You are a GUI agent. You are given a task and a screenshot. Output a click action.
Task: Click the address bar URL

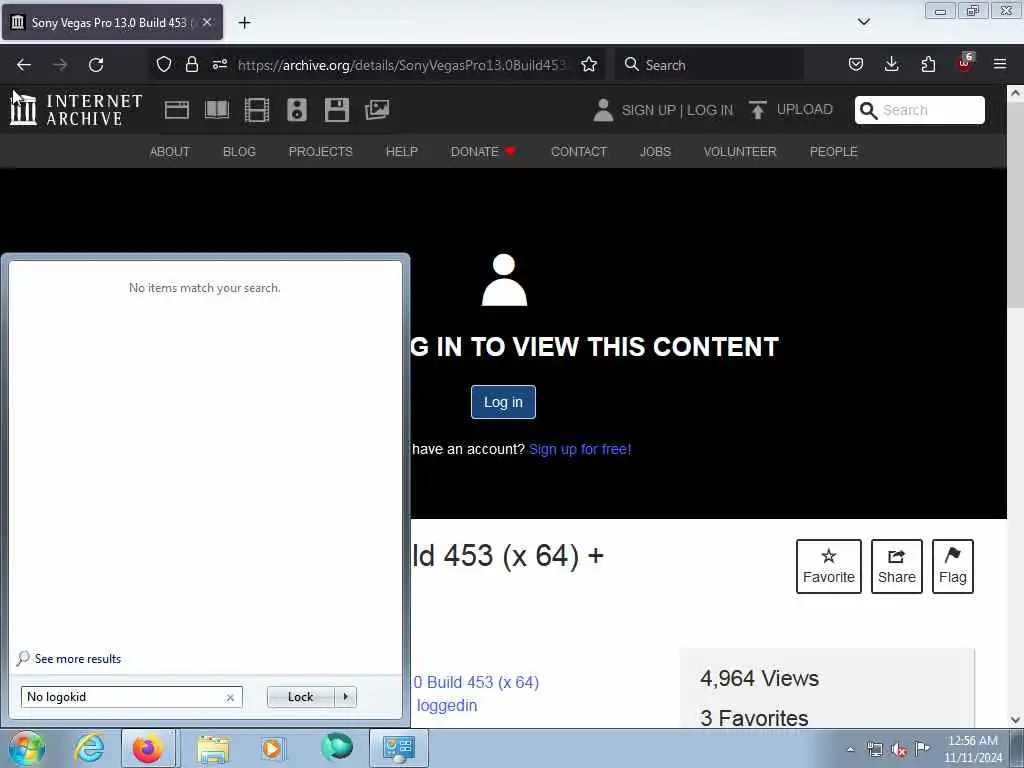point(402,65)
